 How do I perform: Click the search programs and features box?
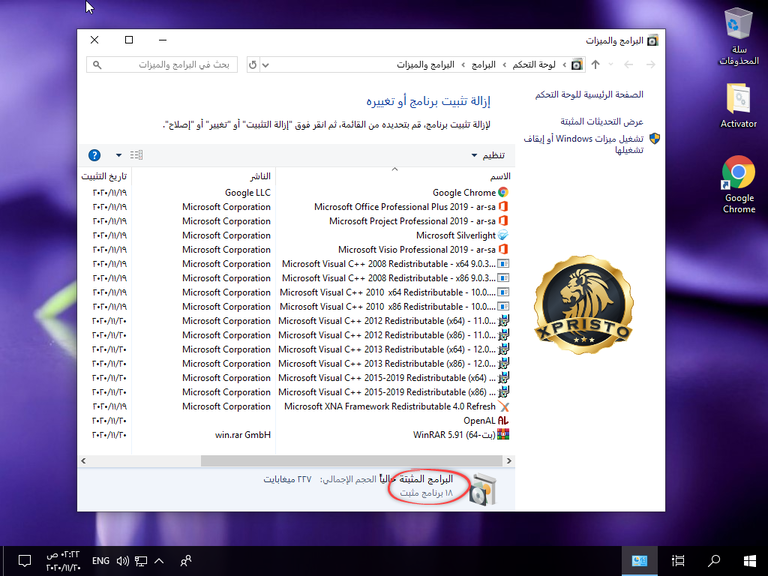point(162,65)
